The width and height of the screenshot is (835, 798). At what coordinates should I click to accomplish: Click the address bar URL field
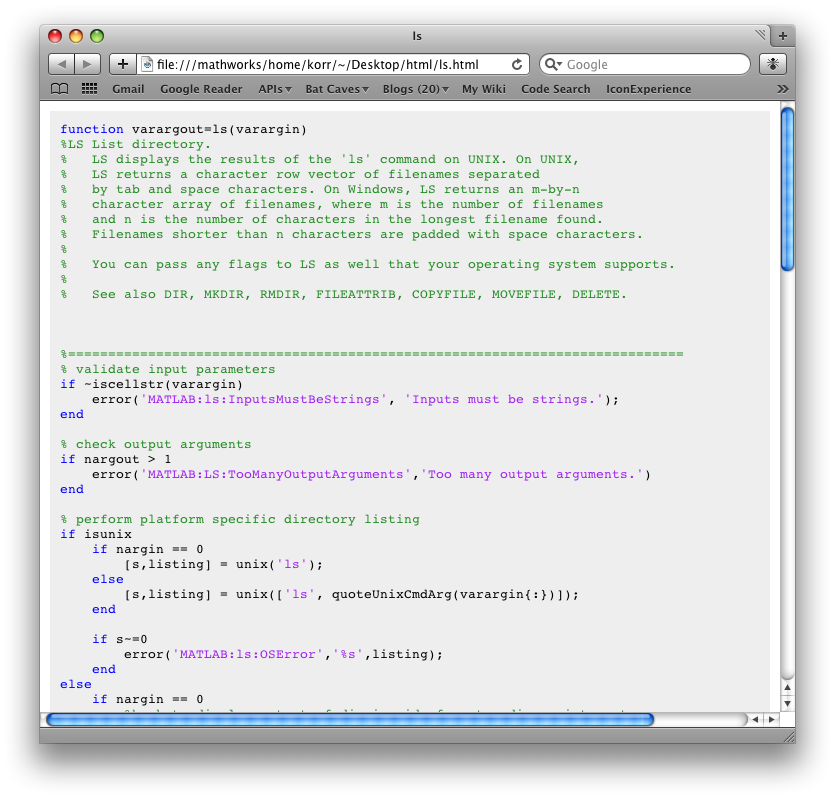click(330, 64)
